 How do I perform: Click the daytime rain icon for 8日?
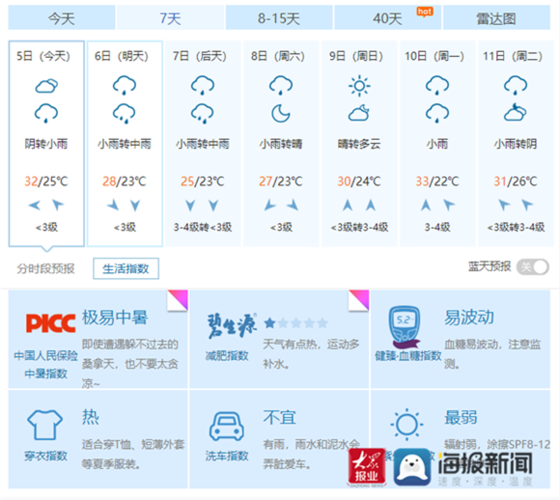point(281,85)
